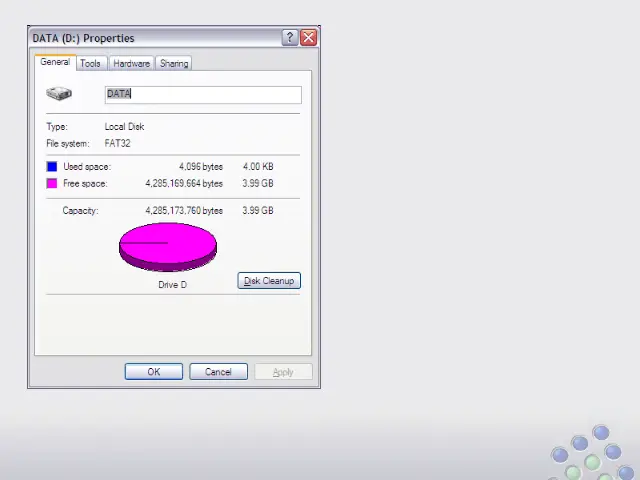Switch to the General tab

55,62
